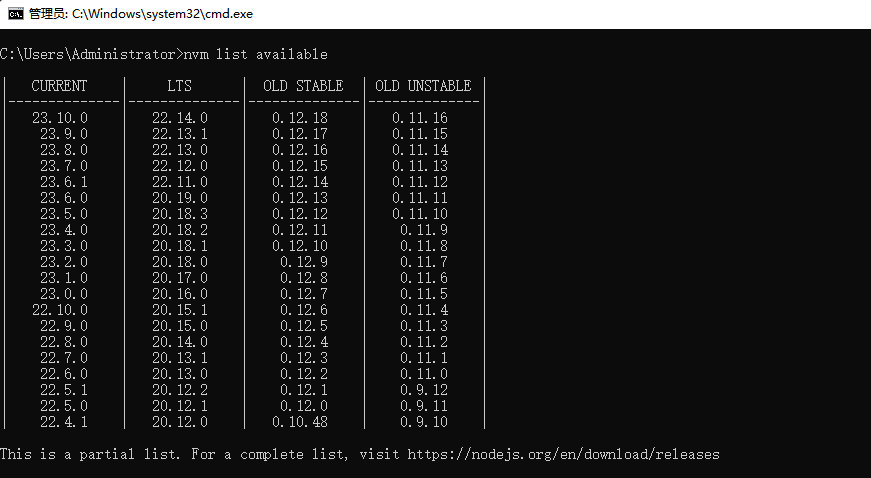This screenshot has height=478, width=871.
Task: Click version 0.10.48 in OLD STABLE
Action: point(300,422)
